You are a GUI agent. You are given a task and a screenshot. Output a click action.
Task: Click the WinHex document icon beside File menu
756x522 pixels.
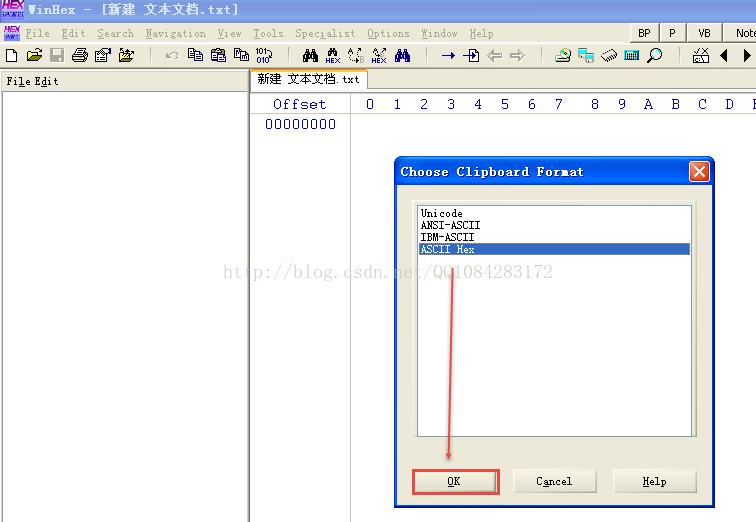(12, 33)
